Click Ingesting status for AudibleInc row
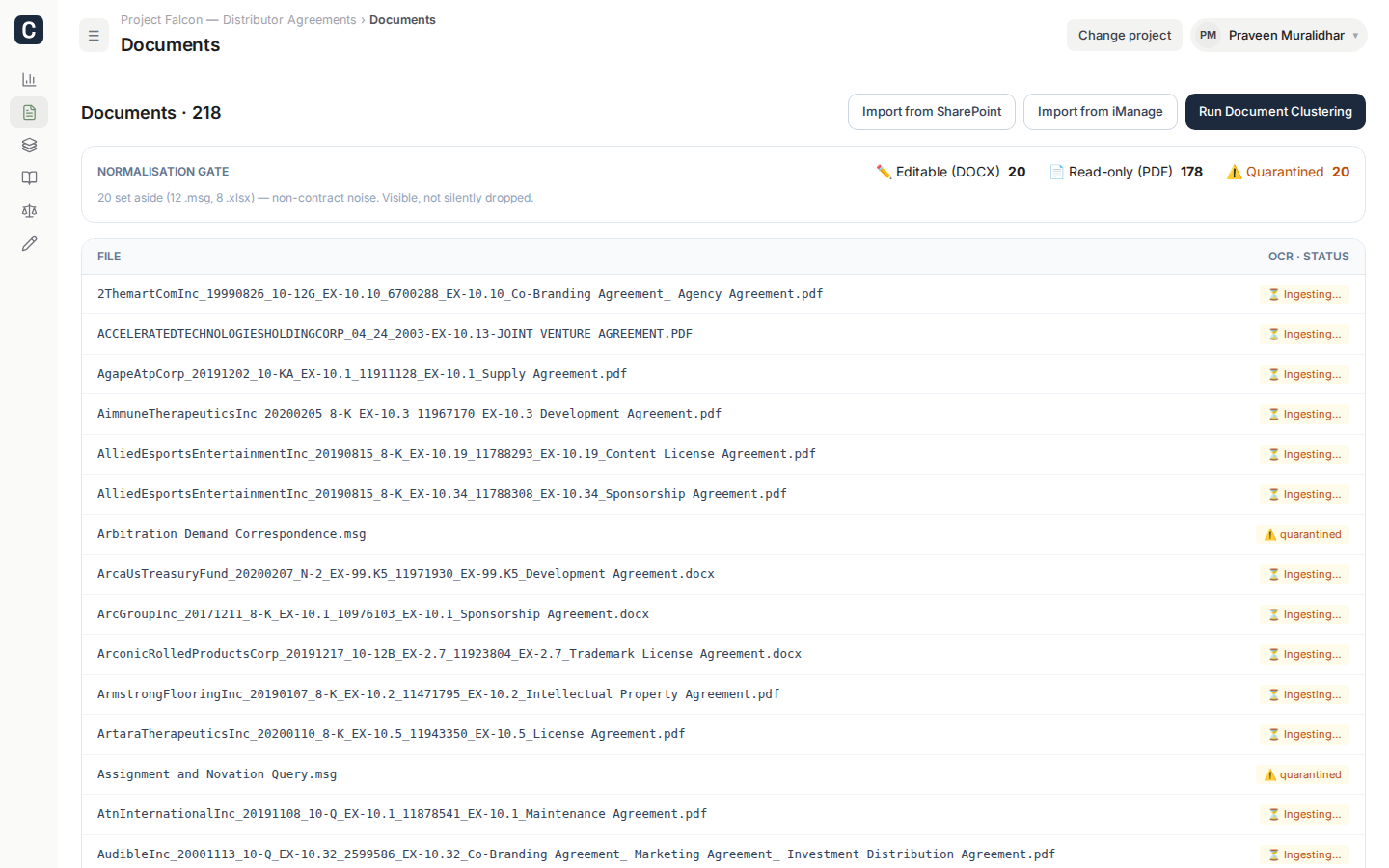This screenshot has height=868, width=1389. (x=1304, y=854)
